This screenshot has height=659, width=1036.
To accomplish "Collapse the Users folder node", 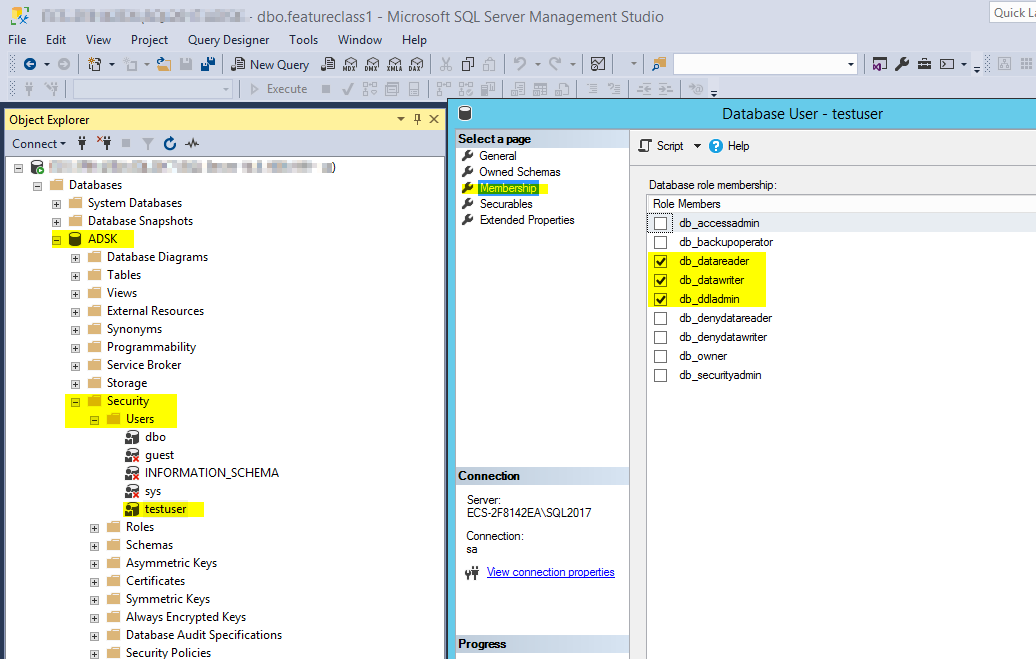I will tap(94, 420).
